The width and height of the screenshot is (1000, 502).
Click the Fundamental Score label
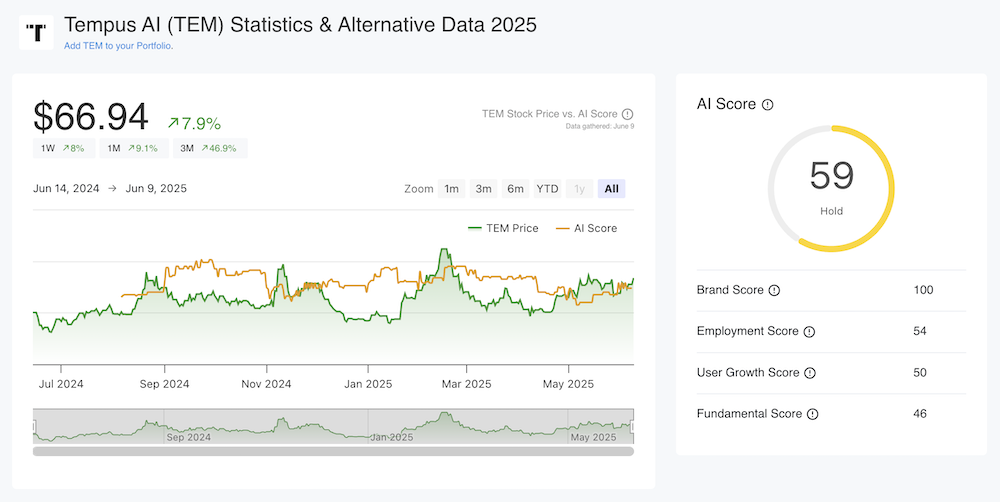[749, 414]
